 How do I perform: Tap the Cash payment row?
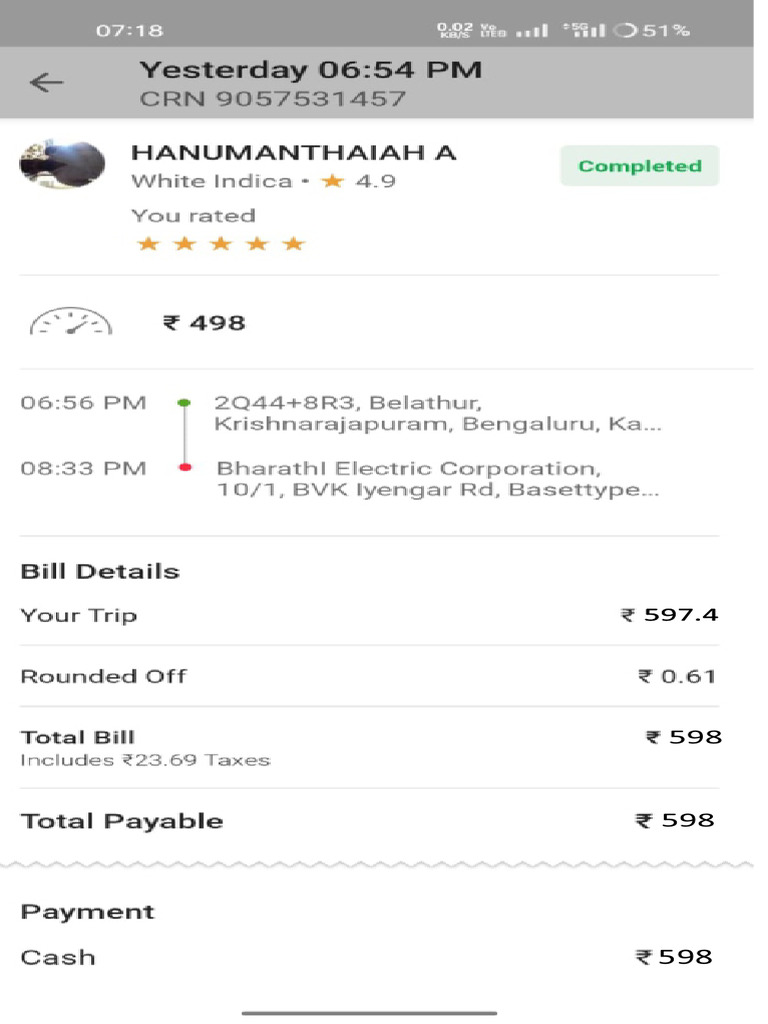pyautogui.click(x=369, y=957)
